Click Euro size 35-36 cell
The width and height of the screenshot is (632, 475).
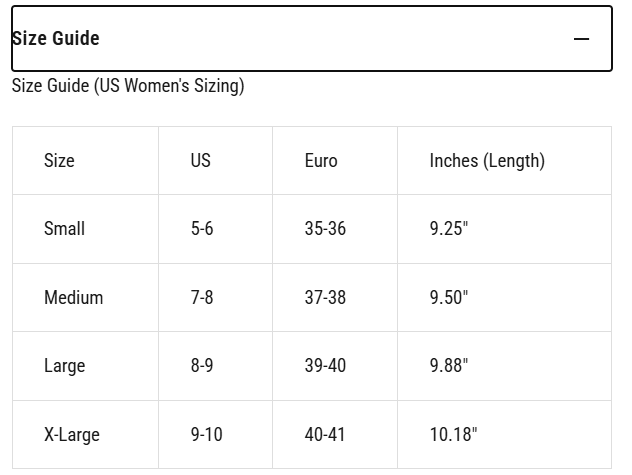[x=325, y=229]
